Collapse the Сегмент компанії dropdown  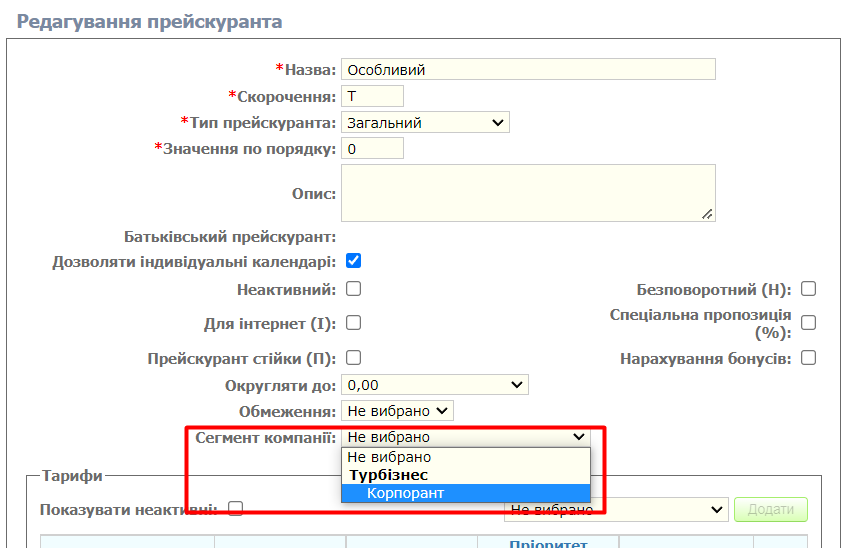pos(466,437)
